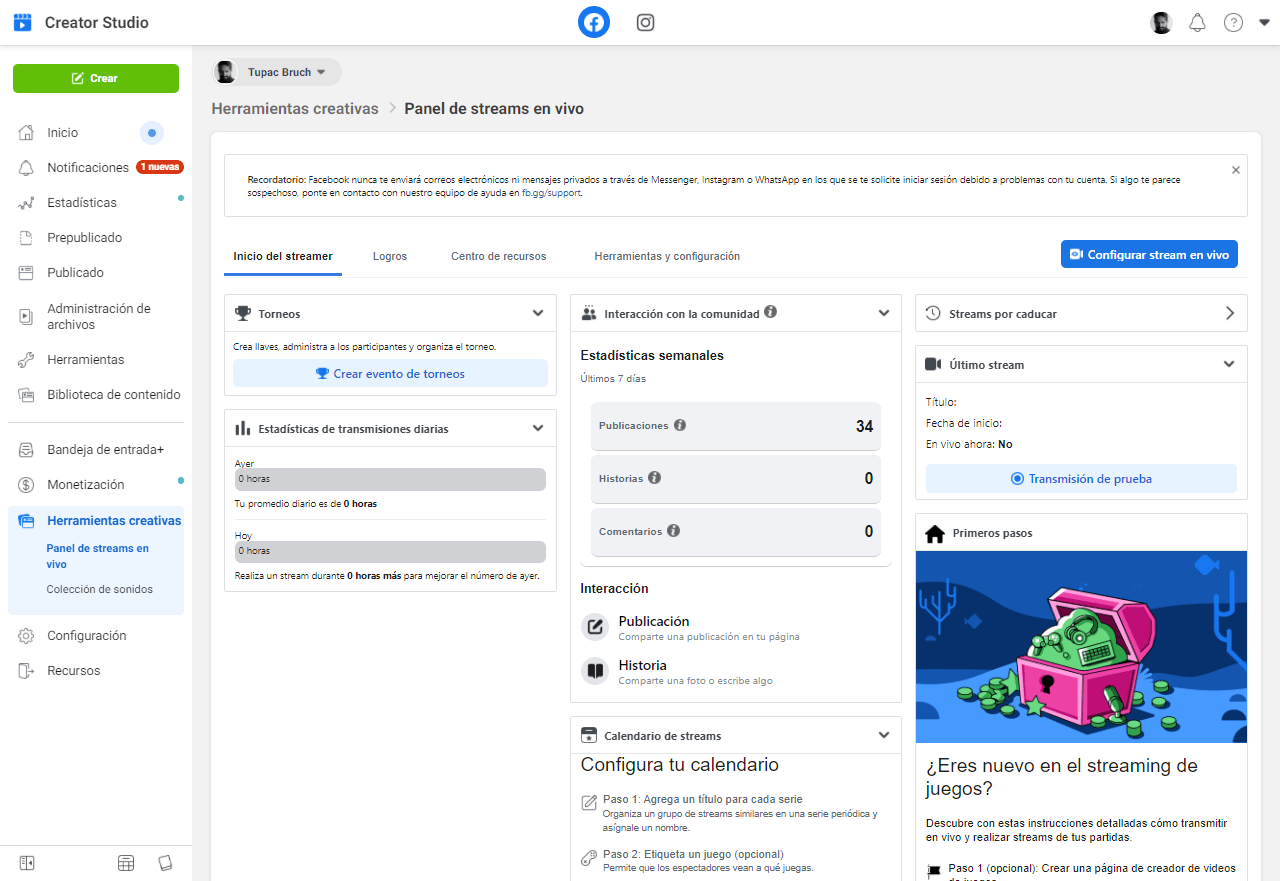The image size is (1280, 881).
Task: Click the green Crear button
Action: click(96, 78)
